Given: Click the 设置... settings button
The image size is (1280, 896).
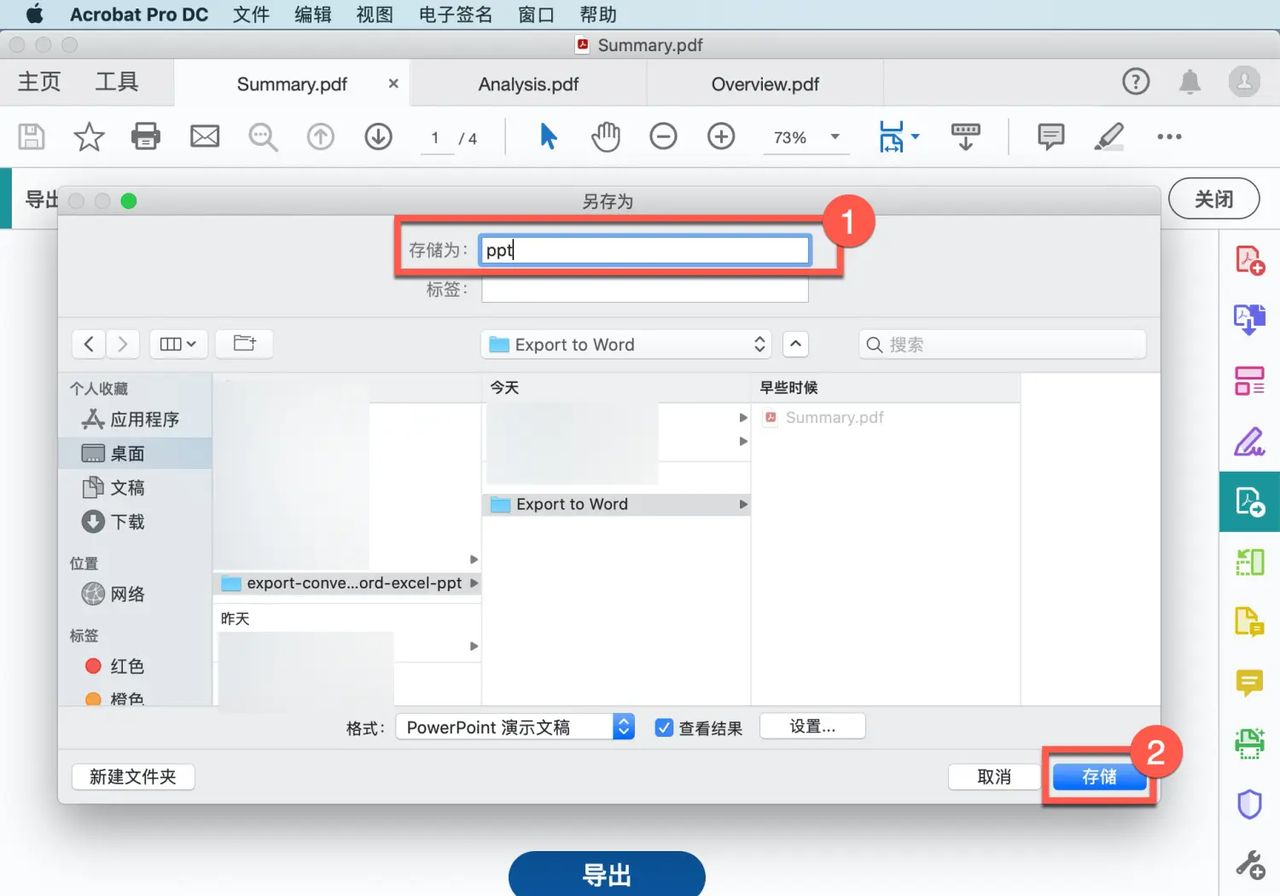Looking at the screenshot, I should [x=813, y=727].
